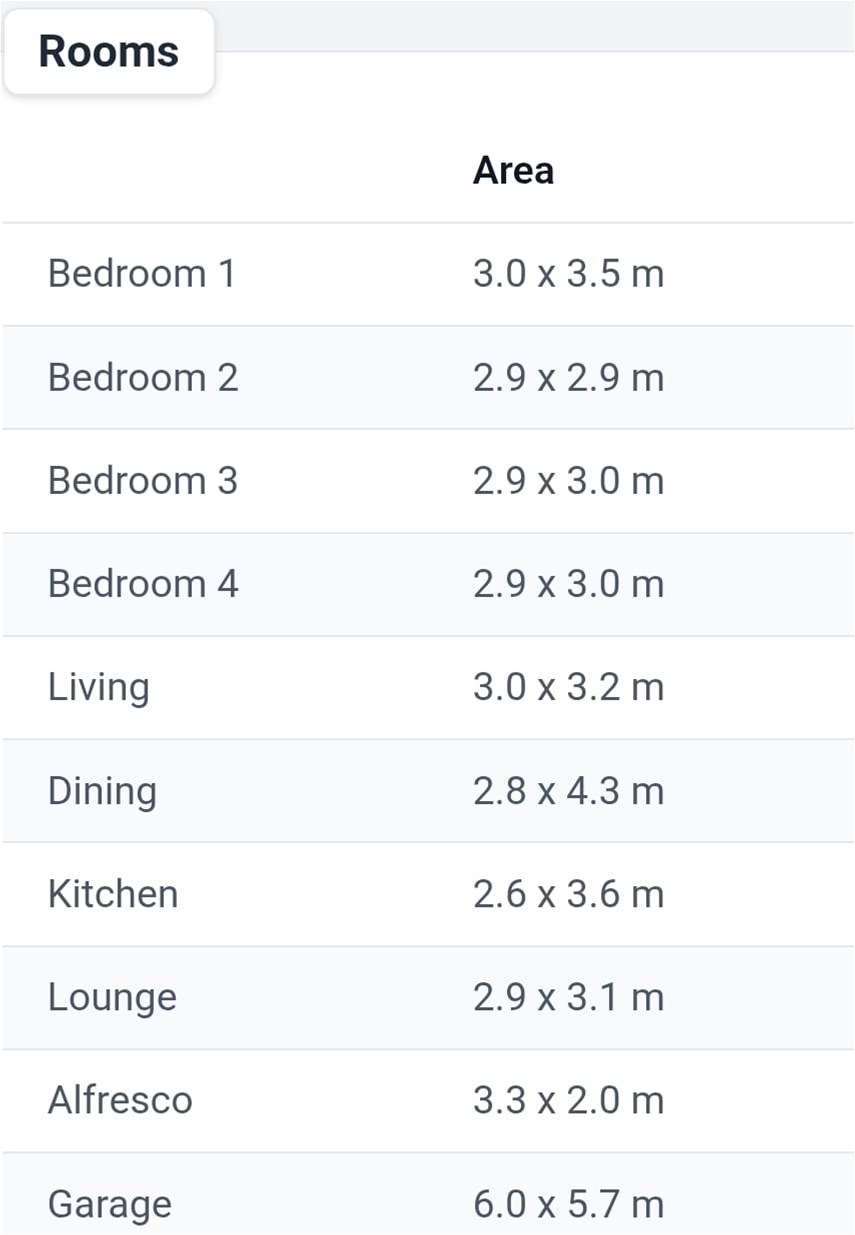Select the Rooms tab
Screen dimensions: 855x1235
[108, 52]
